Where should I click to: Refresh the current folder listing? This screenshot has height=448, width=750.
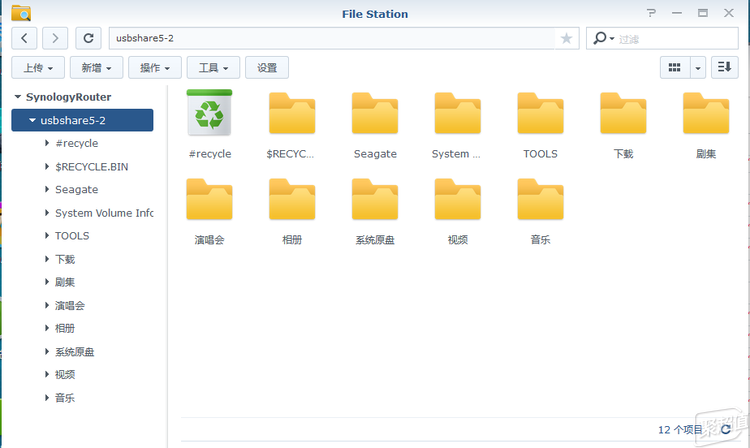pyautogui.click(x=88, y=38)
